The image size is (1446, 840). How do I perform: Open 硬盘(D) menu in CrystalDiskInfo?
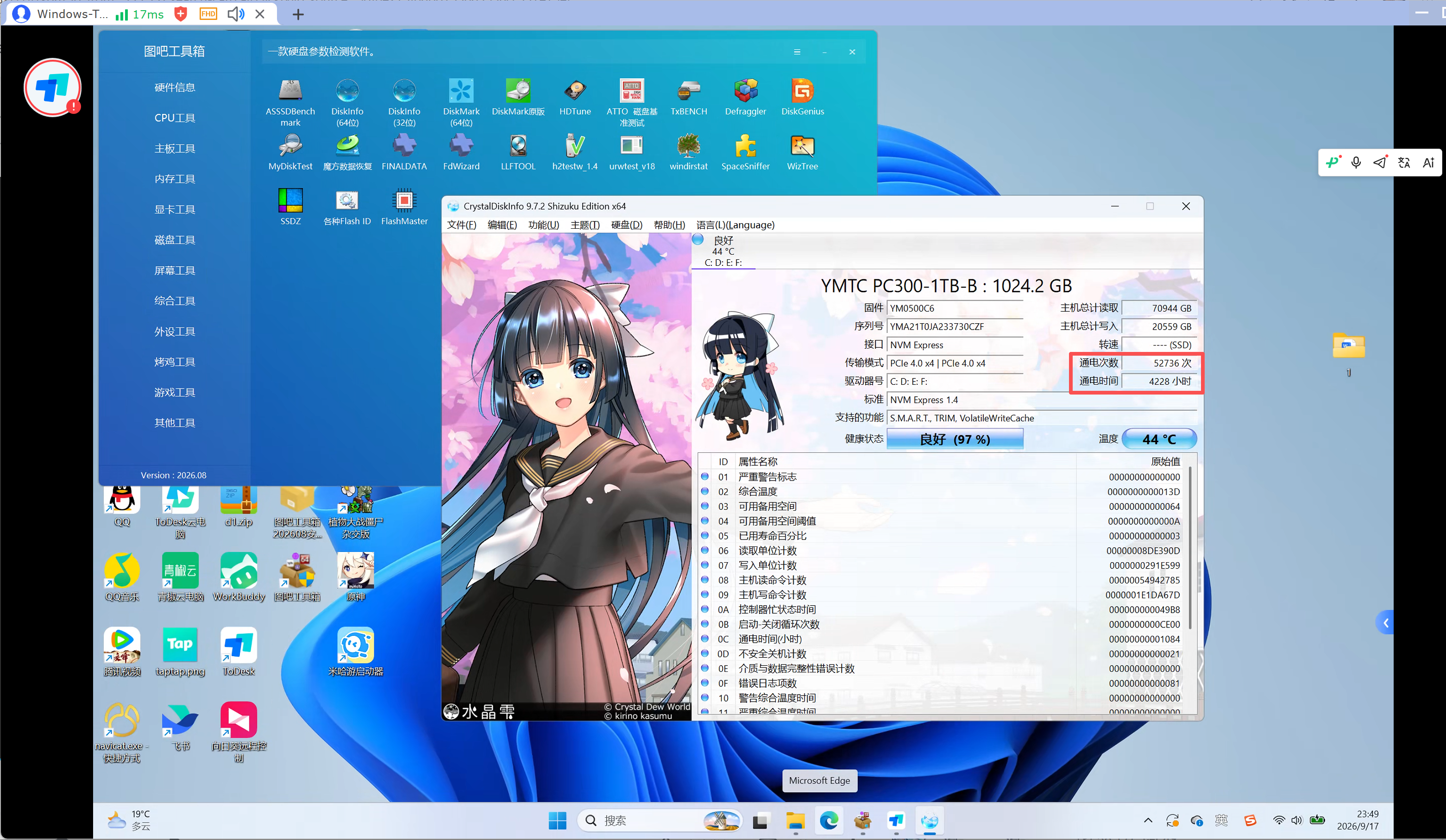(627, 225)
